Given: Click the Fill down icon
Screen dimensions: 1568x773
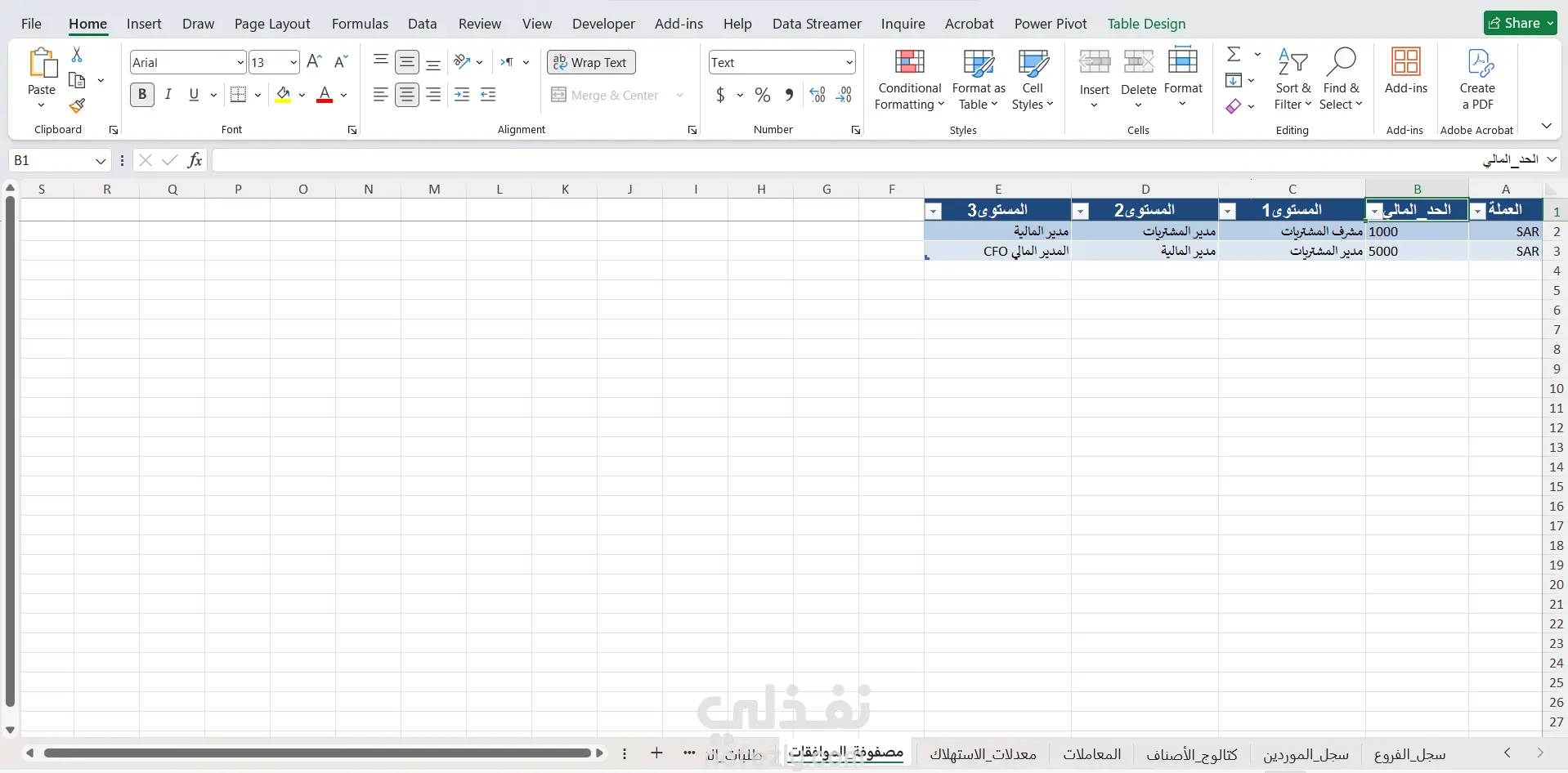Looking at the screenshot, I should point(1234,80).
